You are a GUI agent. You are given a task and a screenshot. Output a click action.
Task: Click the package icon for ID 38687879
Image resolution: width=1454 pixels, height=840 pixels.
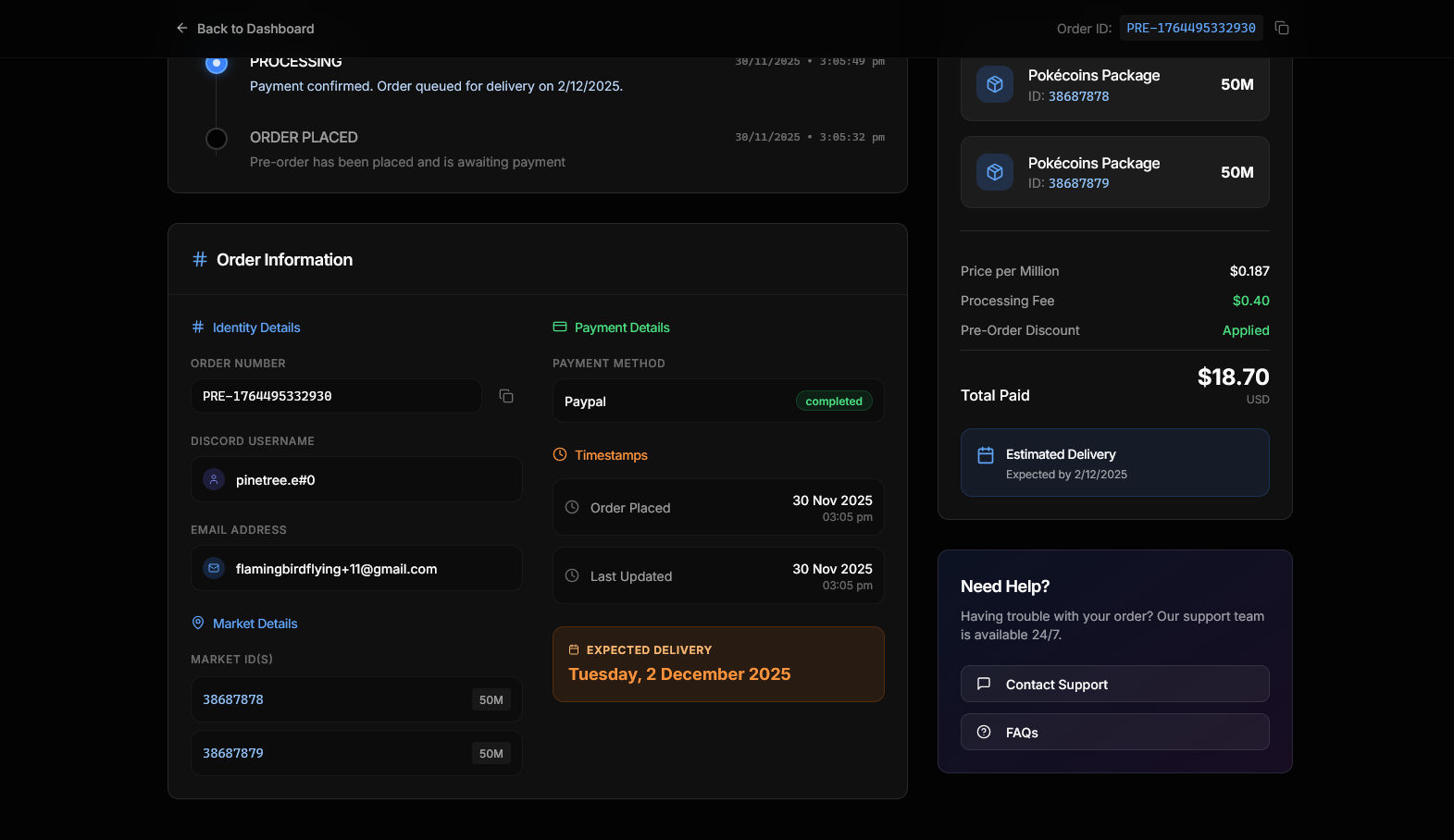(x=995, y=172)
